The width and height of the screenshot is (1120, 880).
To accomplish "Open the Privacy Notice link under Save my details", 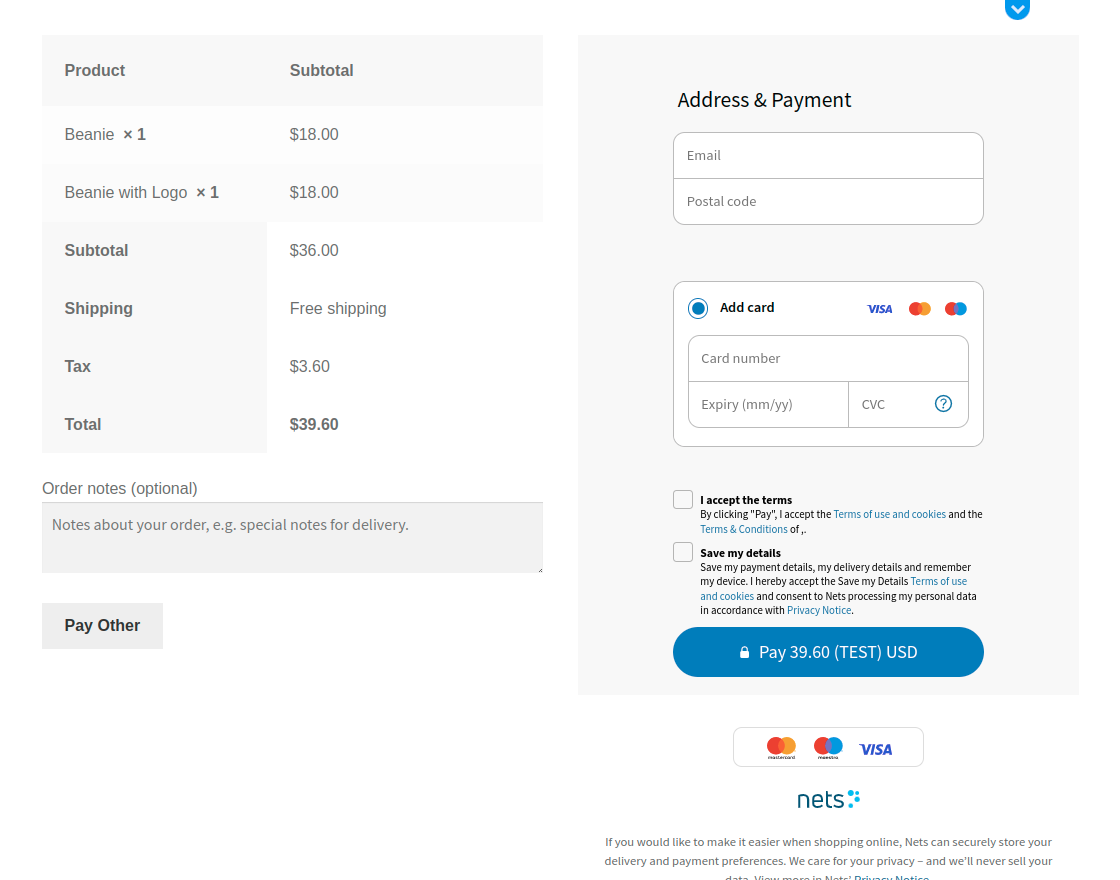I will pos(818,610).
